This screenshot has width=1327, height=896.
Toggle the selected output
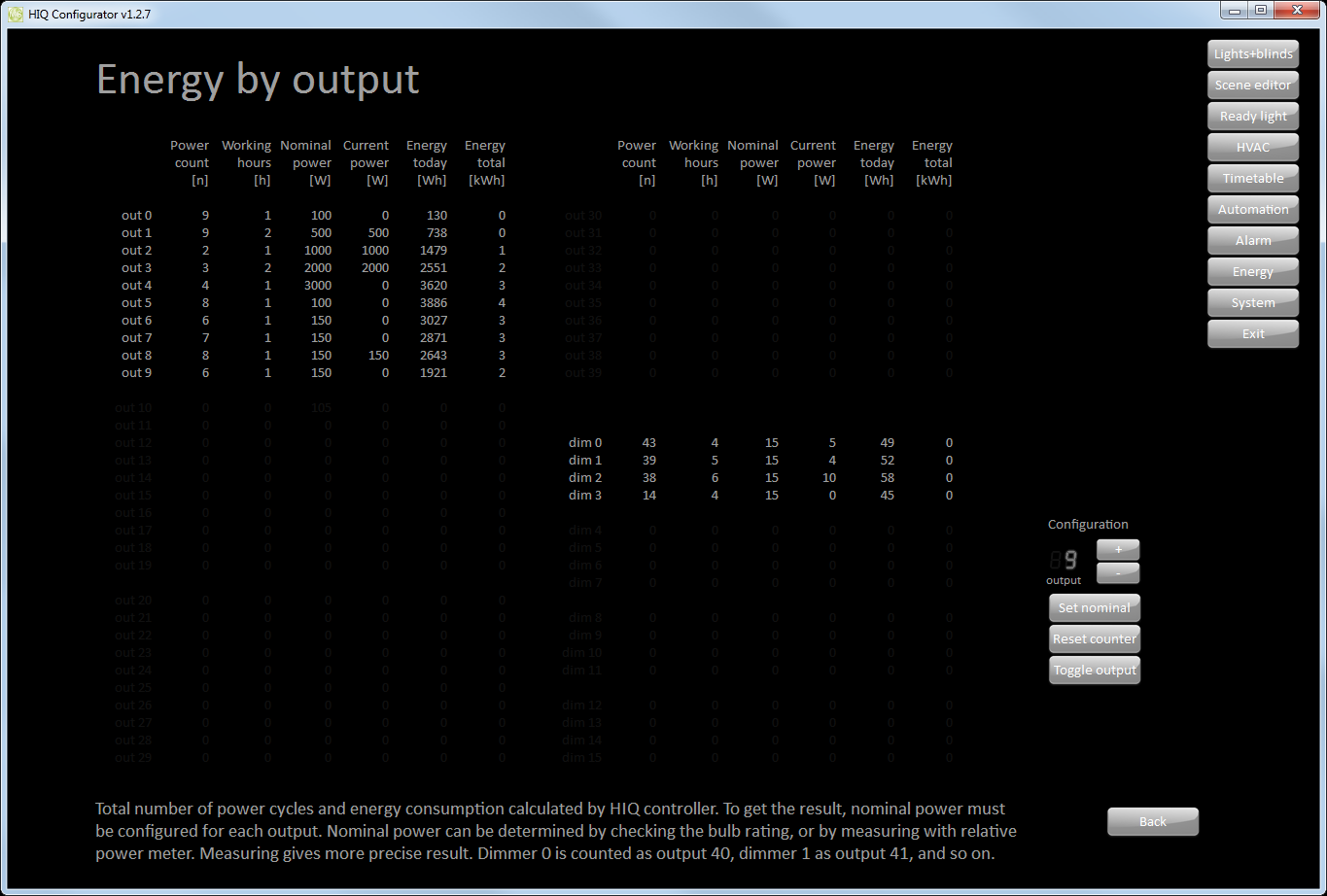(x=1094, y=671)
